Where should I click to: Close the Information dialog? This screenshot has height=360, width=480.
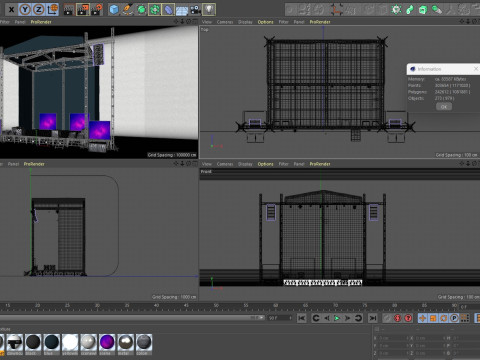[476, 69]
